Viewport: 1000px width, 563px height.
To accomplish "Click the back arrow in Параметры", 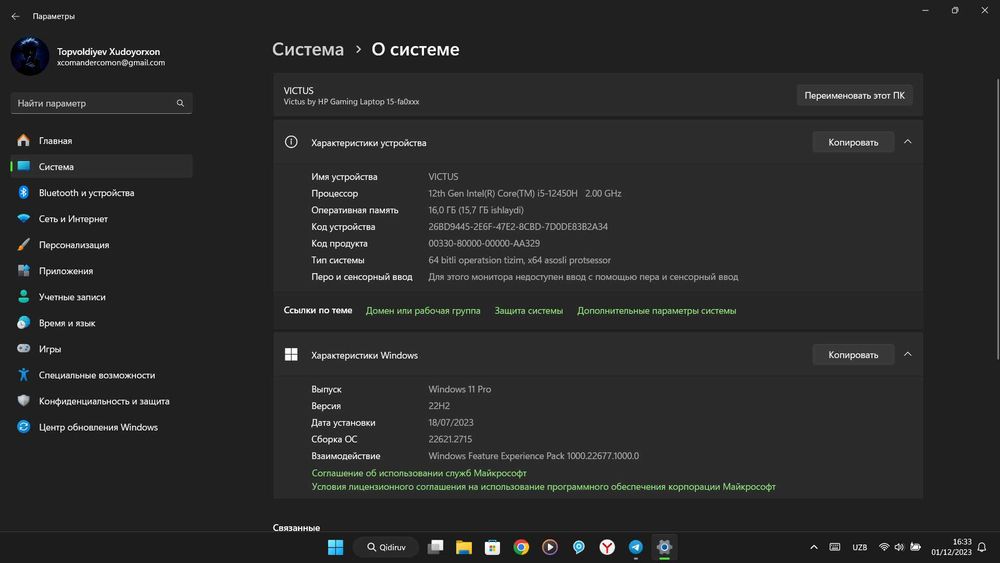I will coord(15,16).
